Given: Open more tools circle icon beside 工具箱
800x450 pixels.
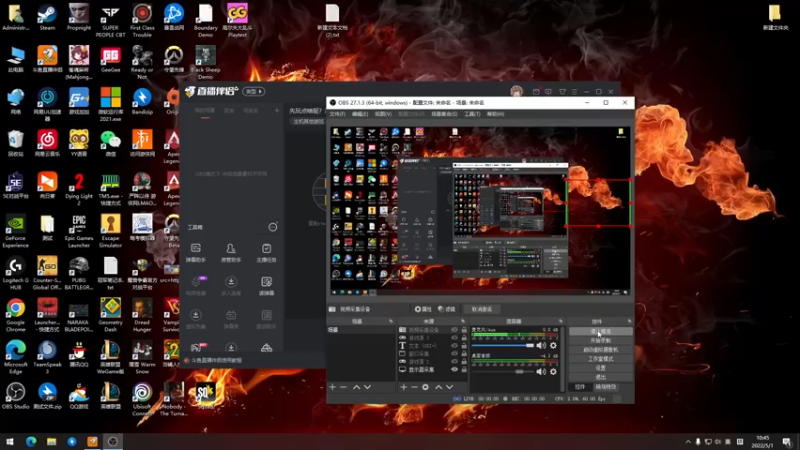Looking at the screenshot, I should point(273,227).
